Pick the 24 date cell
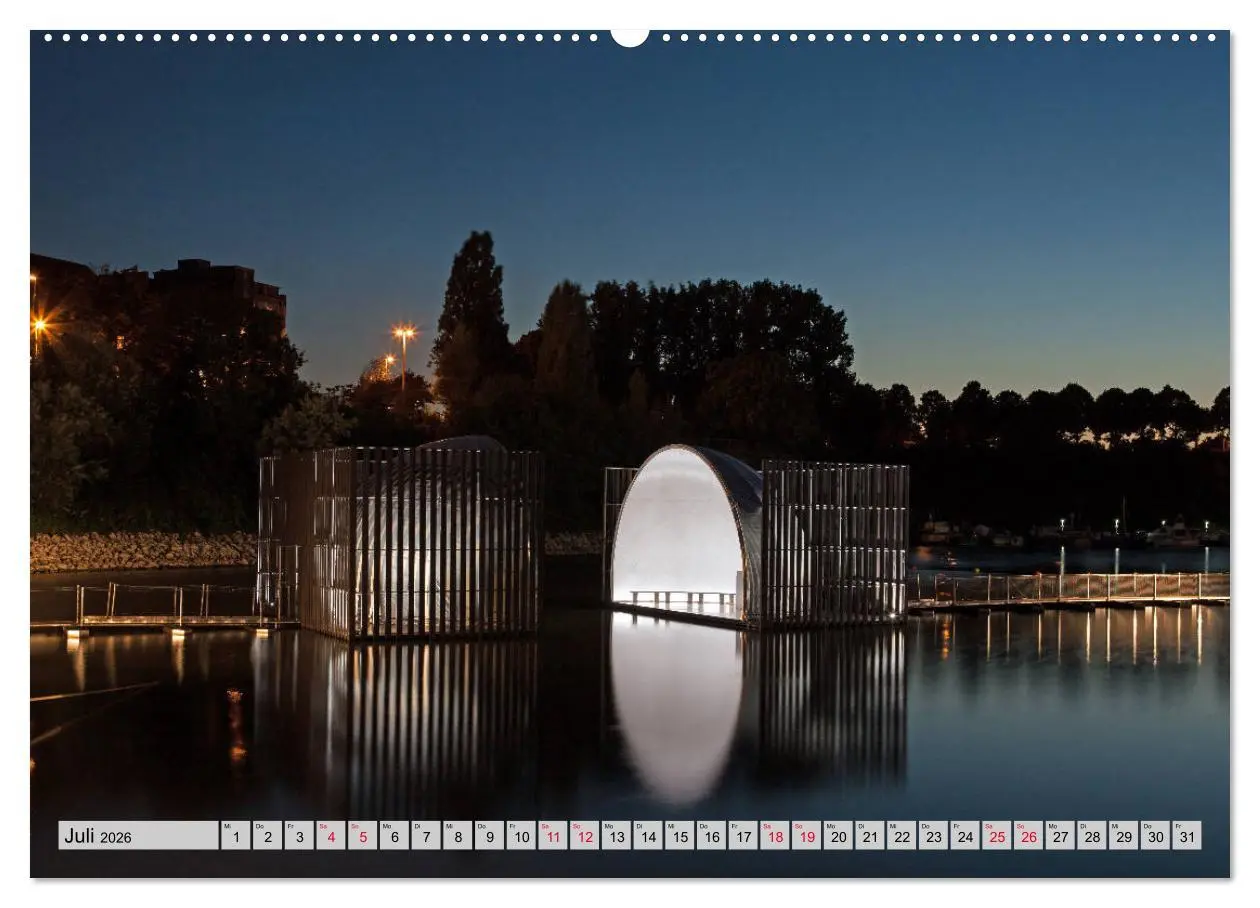 965,836
